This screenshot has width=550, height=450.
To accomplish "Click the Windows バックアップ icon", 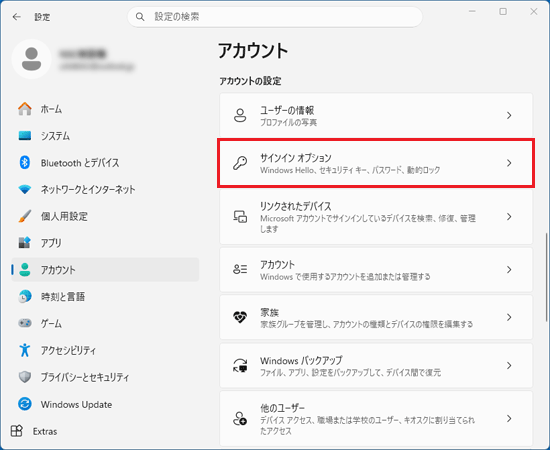I will (x=240, y=365).
